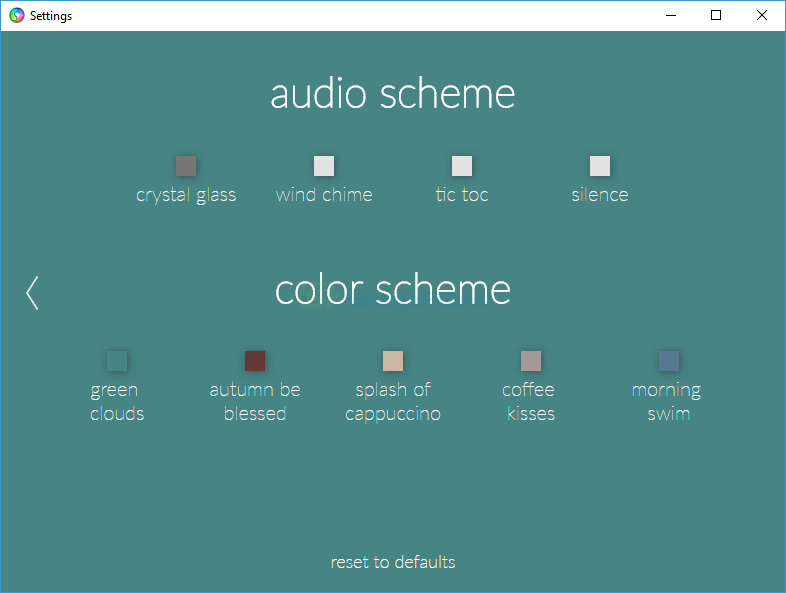The image size is (786, 593).
Task: Maximize the Settings window
Action: 716,15
